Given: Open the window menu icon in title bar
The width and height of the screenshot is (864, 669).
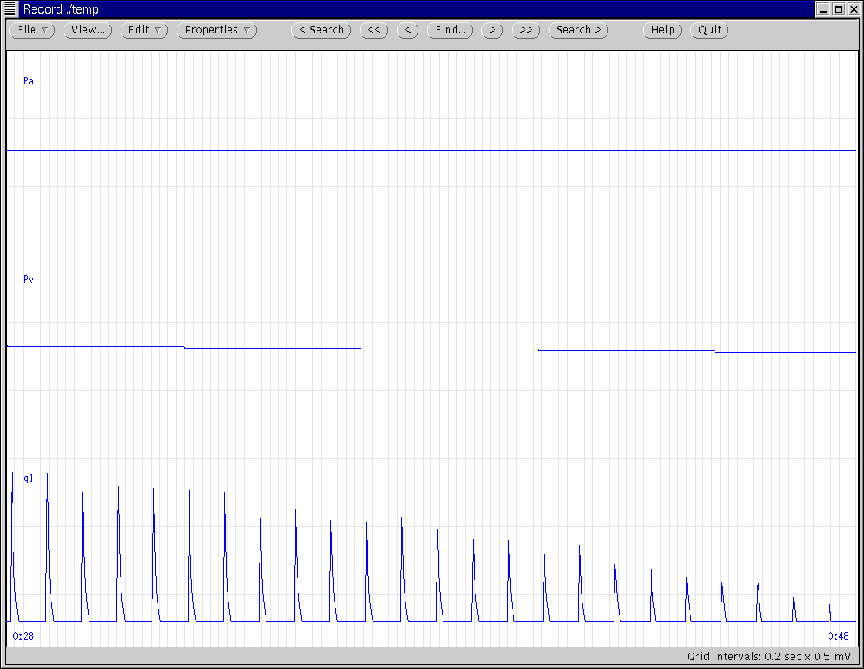Looking at the screenshot, I should 10,9.
